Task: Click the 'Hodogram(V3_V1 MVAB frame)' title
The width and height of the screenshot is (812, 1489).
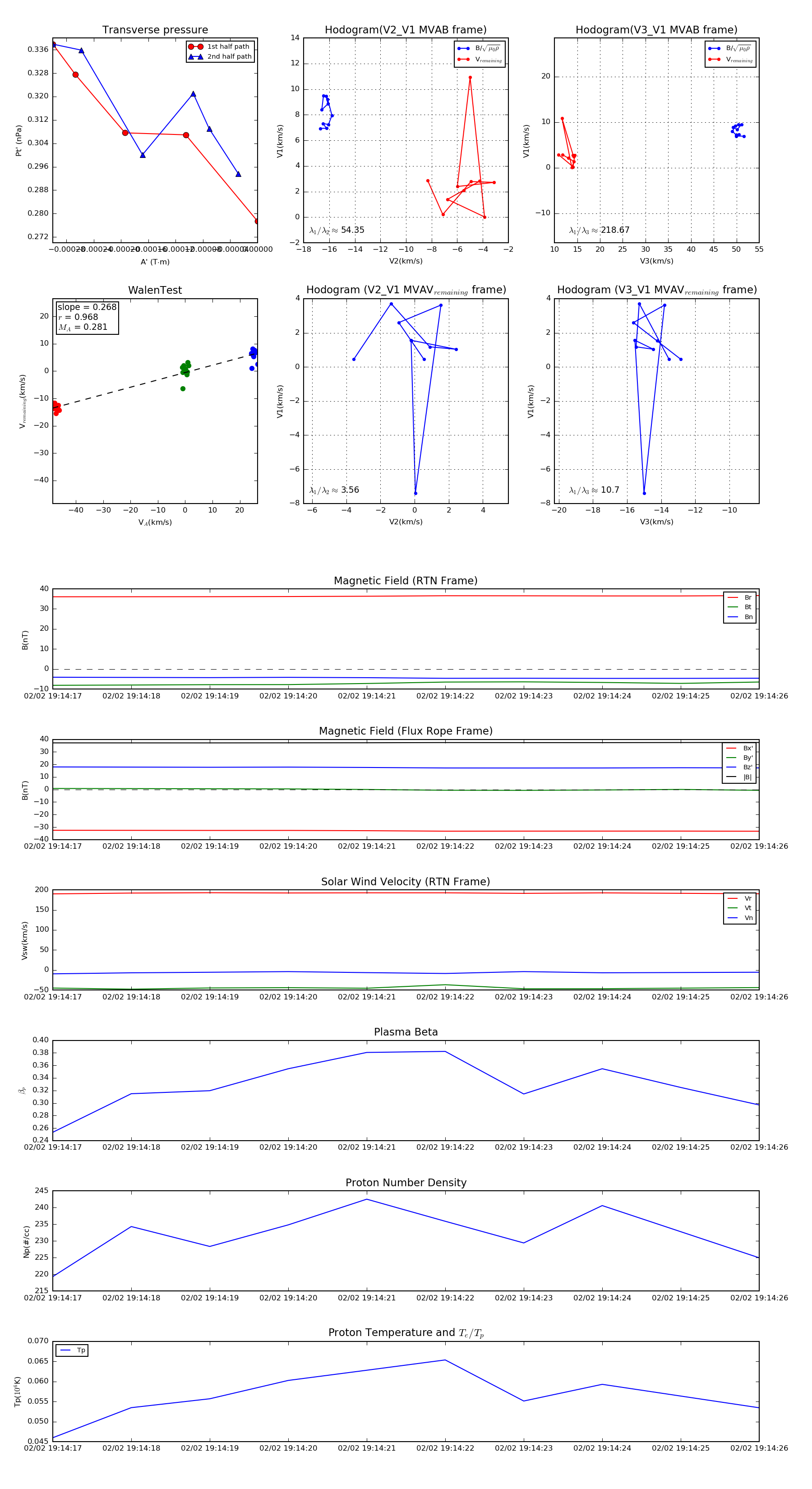Action: 656,30
